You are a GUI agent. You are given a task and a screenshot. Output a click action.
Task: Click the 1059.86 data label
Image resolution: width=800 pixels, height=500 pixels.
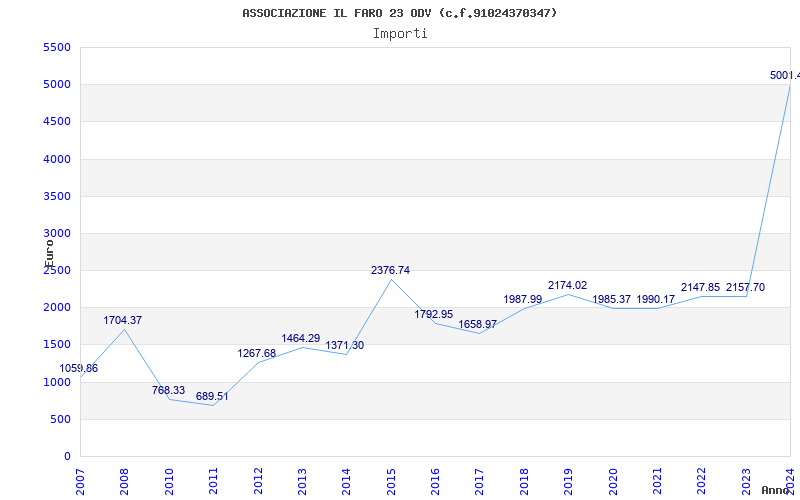click(x=79, y=368)
